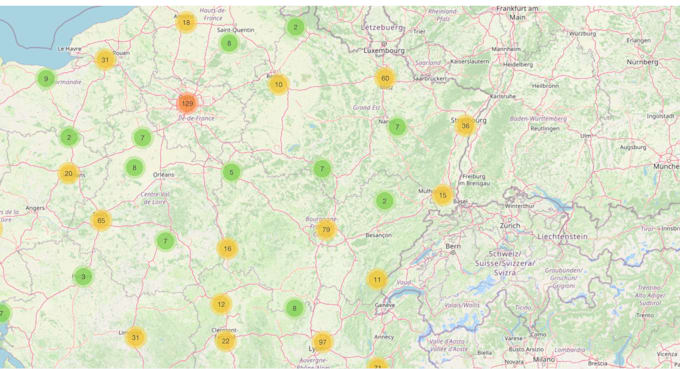Select the green 2 cluster above the 20 cluster
Screen dimensions: 680x369
pyautogui.click(x=69, y=138)
